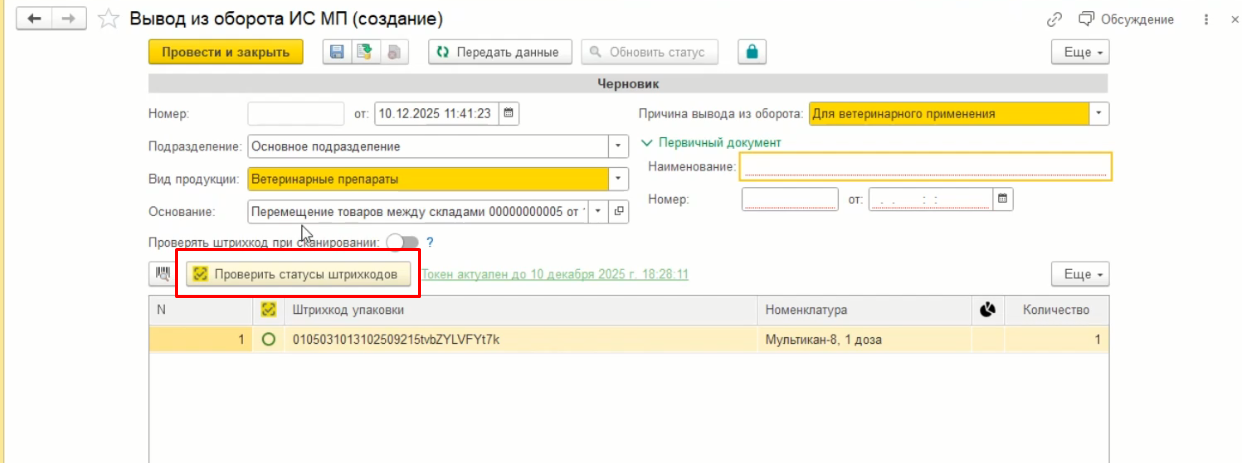Image resolution: width=1242 pixels, height=463 pixels.
Task: Open the top "Еще" menu
Action: [x=1083, y=52]
